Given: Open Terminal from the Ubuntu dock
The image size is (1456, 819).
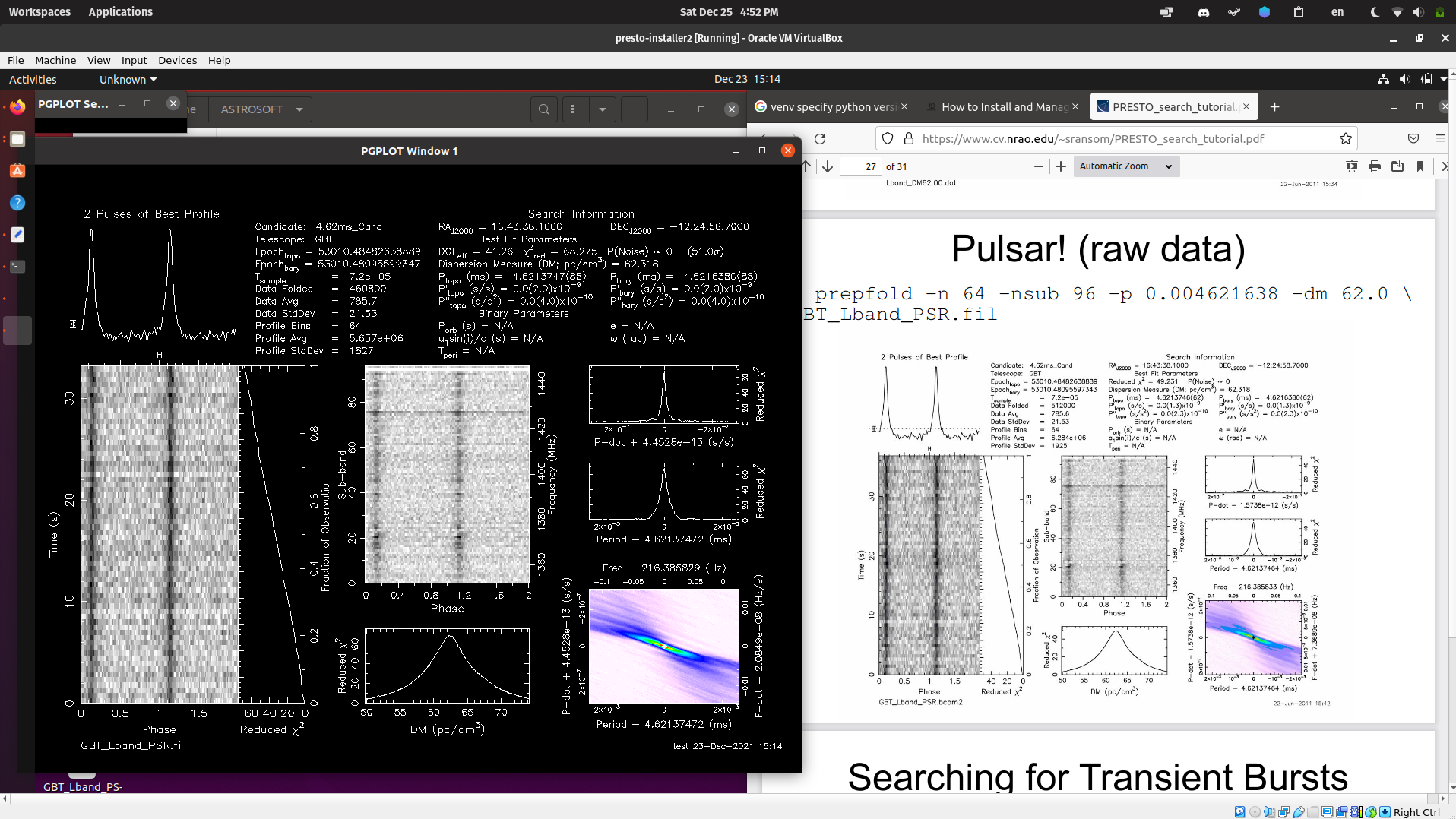Looking at the screenshot, I should coord(17,267).
